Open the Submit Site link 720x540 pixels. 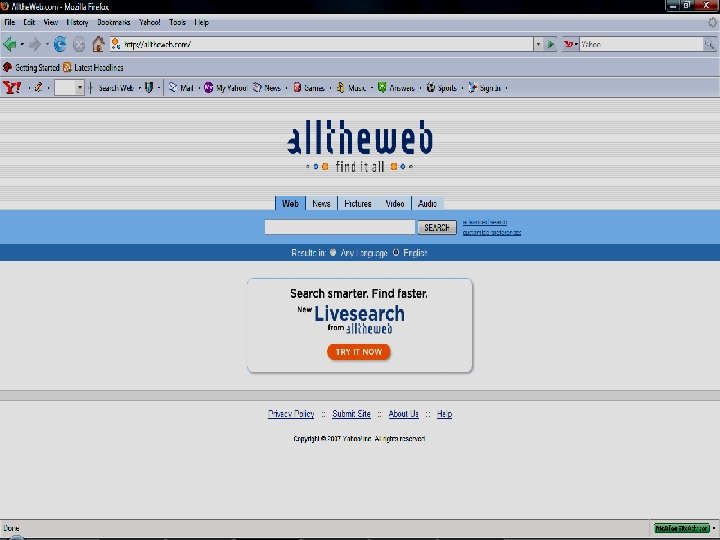click(x=351, y=414)
